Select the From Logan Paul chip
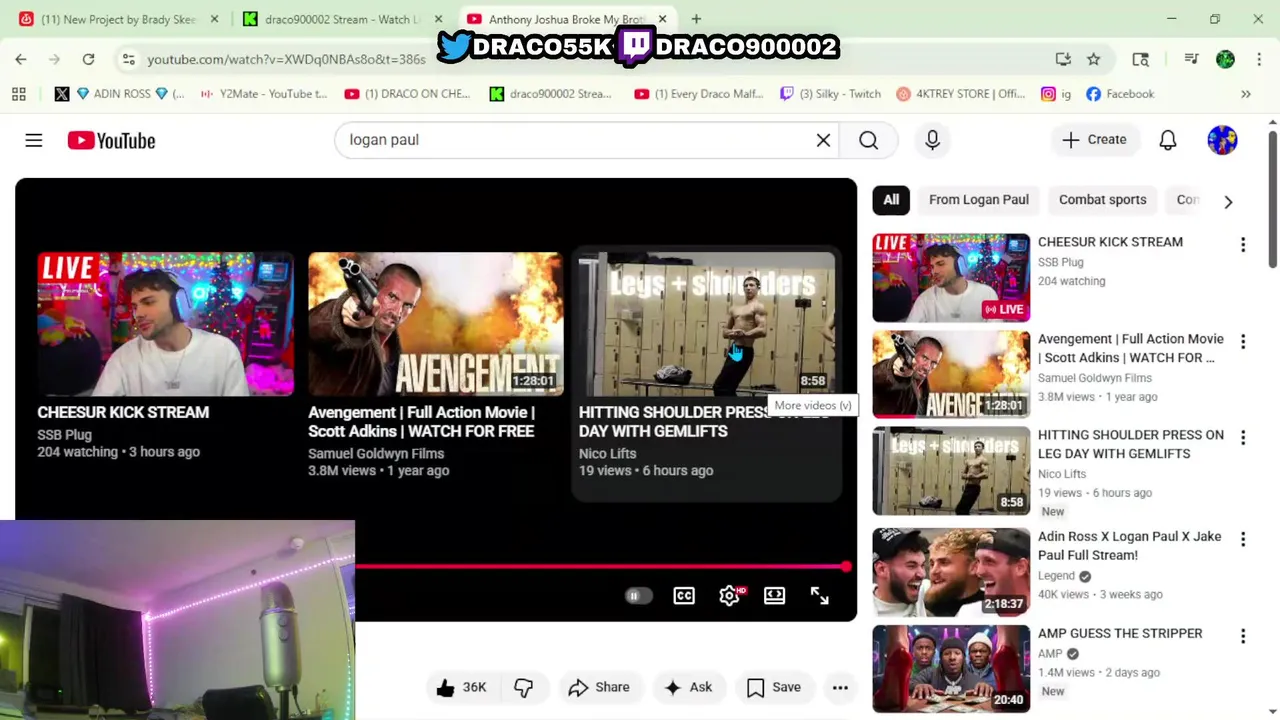 tap(979, 200)
